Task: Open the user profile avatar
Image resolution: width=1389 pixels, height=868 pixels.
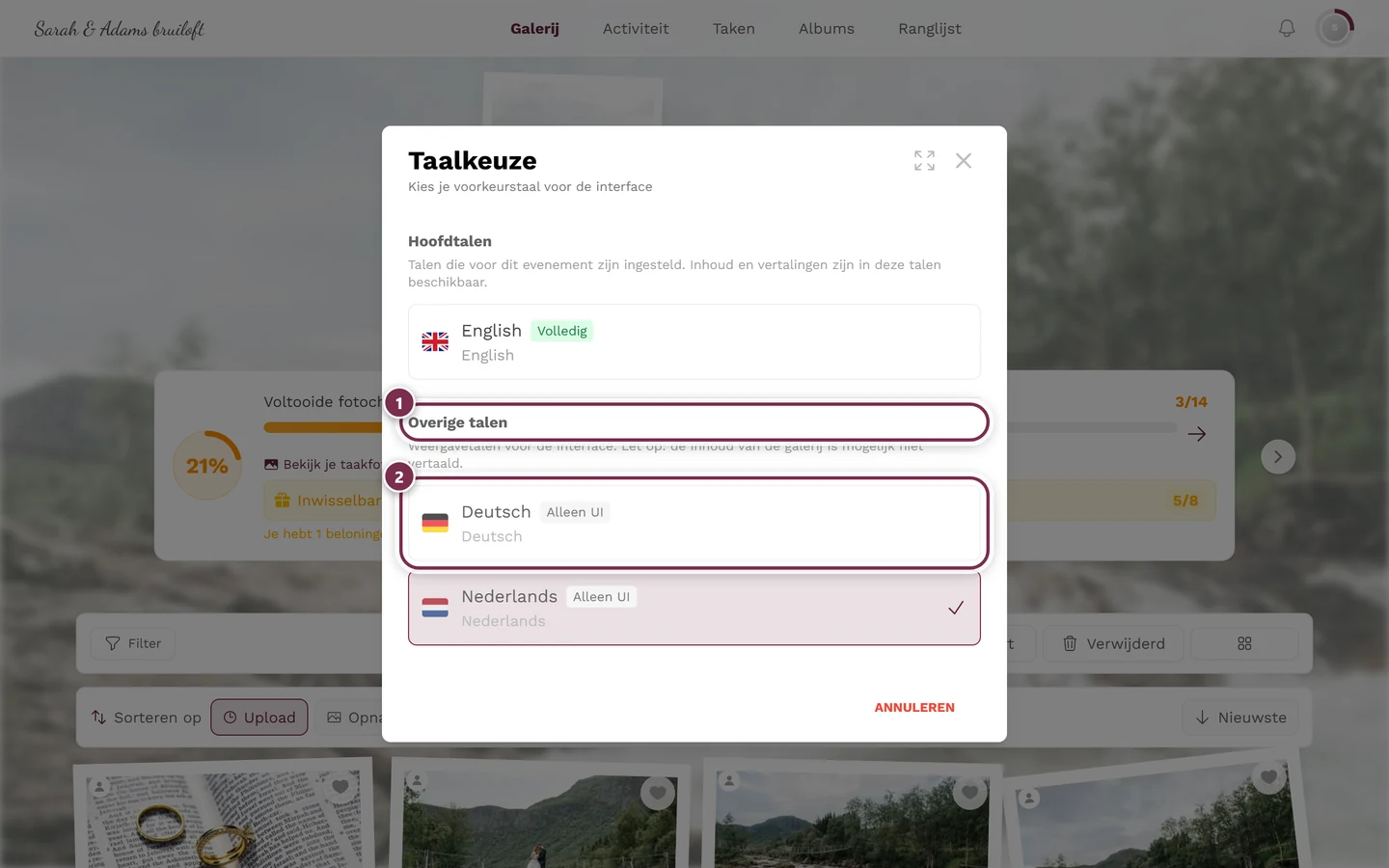Action: coord(1335,29)
